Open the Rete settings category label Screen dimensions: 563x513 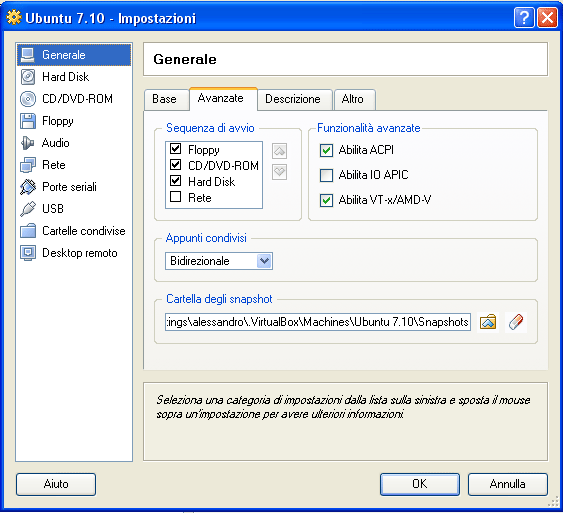click(x=54, y=165)
